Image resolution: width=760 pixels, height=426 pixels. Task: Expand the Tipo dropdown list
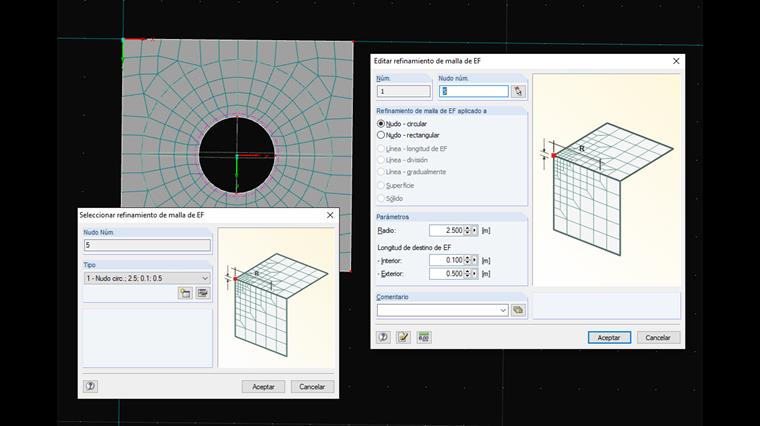(205, 277)
